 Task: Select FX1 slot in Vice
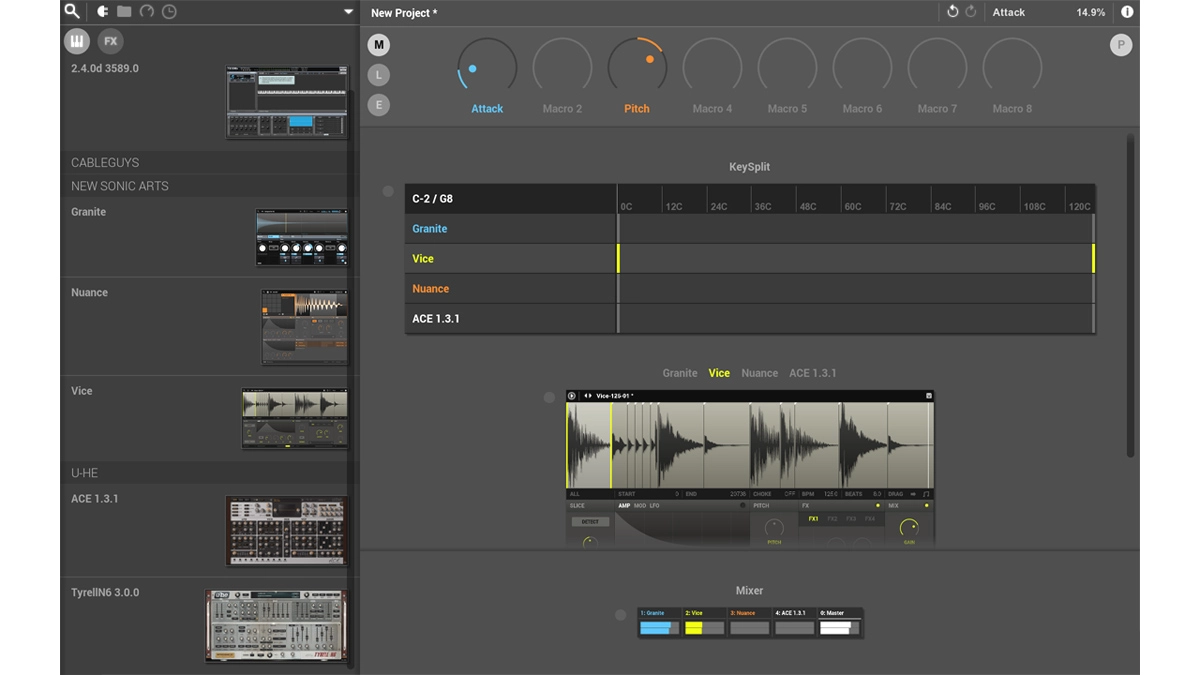[x=814, y=519]
